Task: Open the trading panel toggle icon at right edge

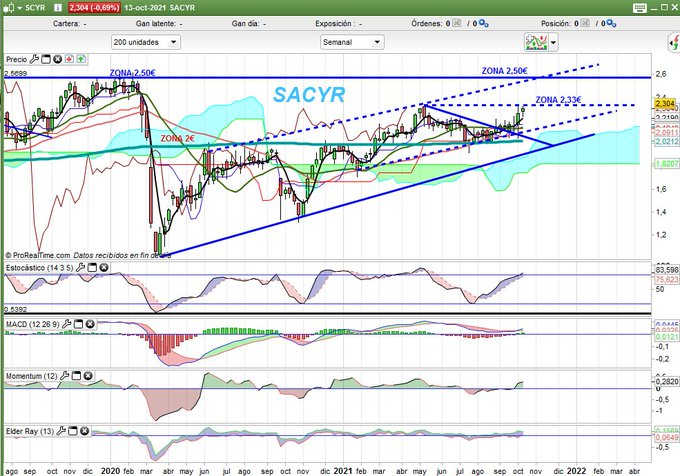Action: 674,42
